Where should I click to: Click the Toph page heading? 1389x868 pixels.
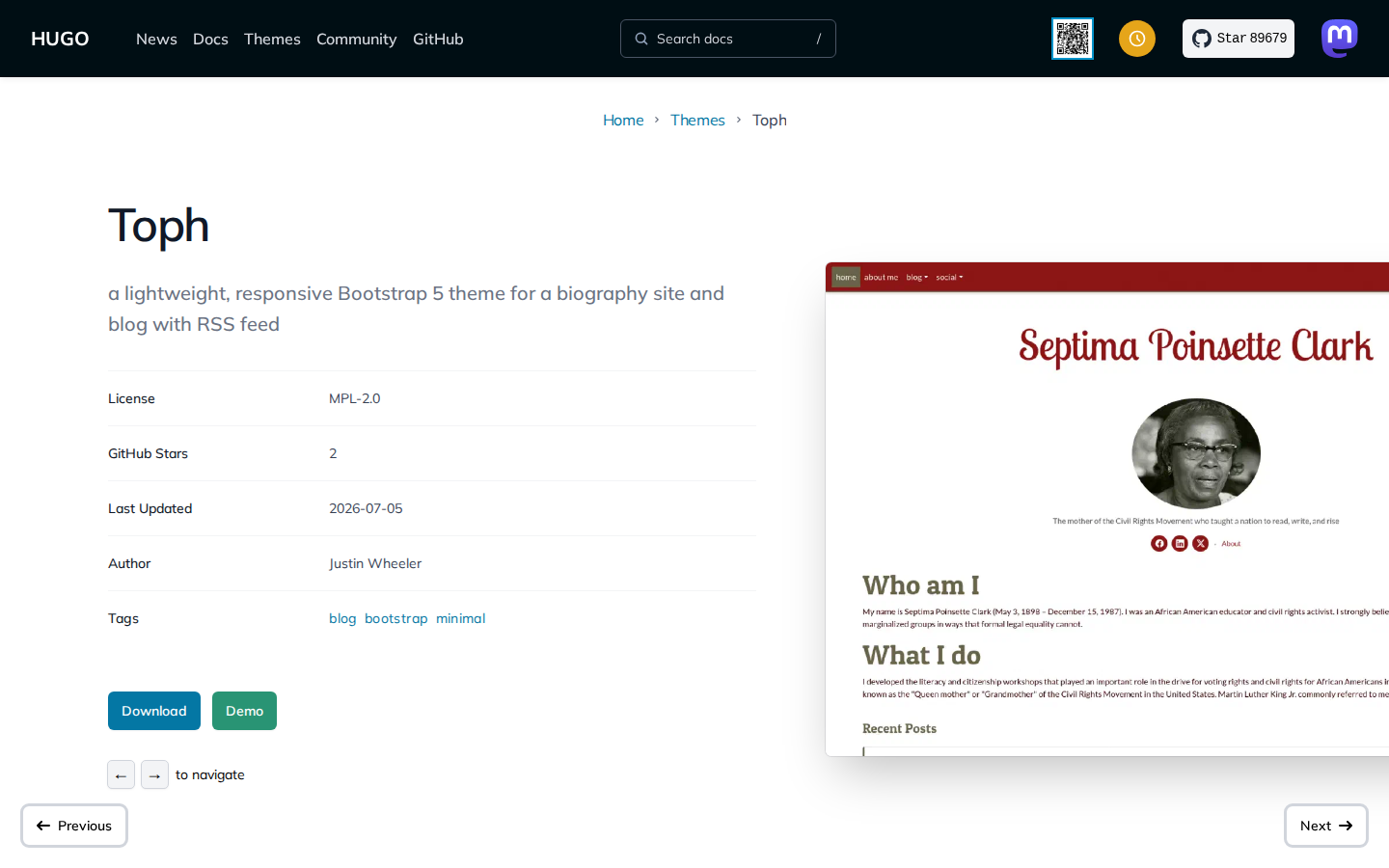tap(159, 226)
